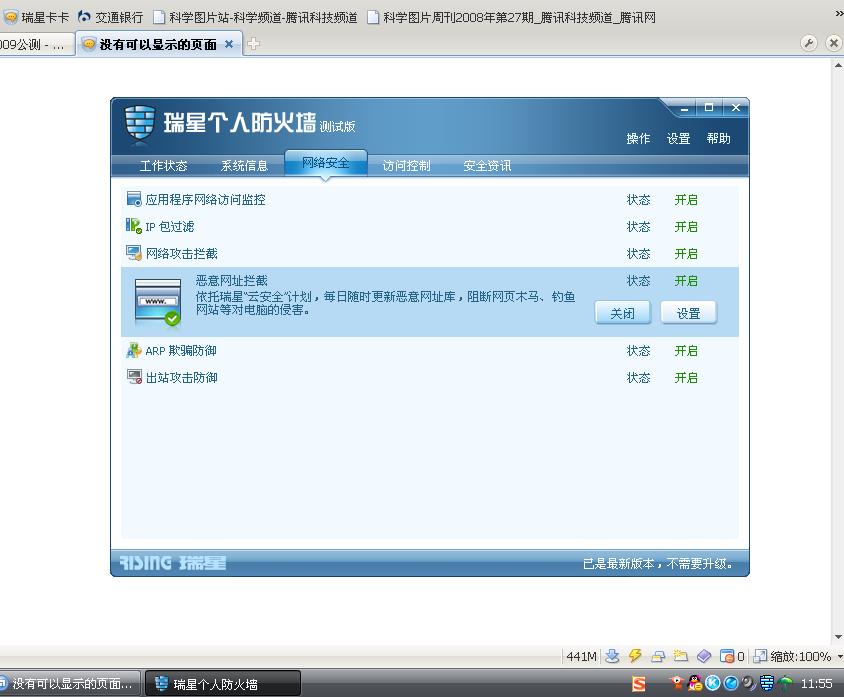Click 开启 status of 网络攻击拦截
The width and height of the screenshot is (844, 697).
(686, 254)
